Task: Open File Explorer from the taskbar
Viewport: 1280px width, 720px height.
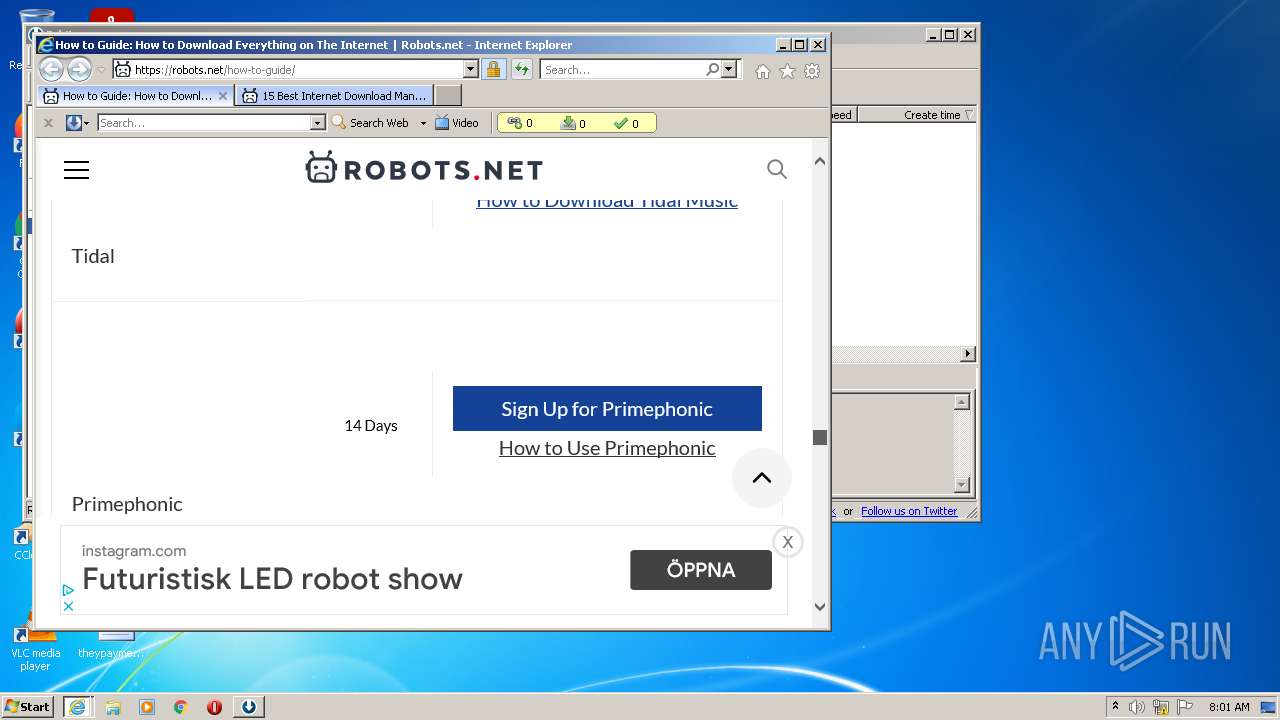Action: (113, 706)
